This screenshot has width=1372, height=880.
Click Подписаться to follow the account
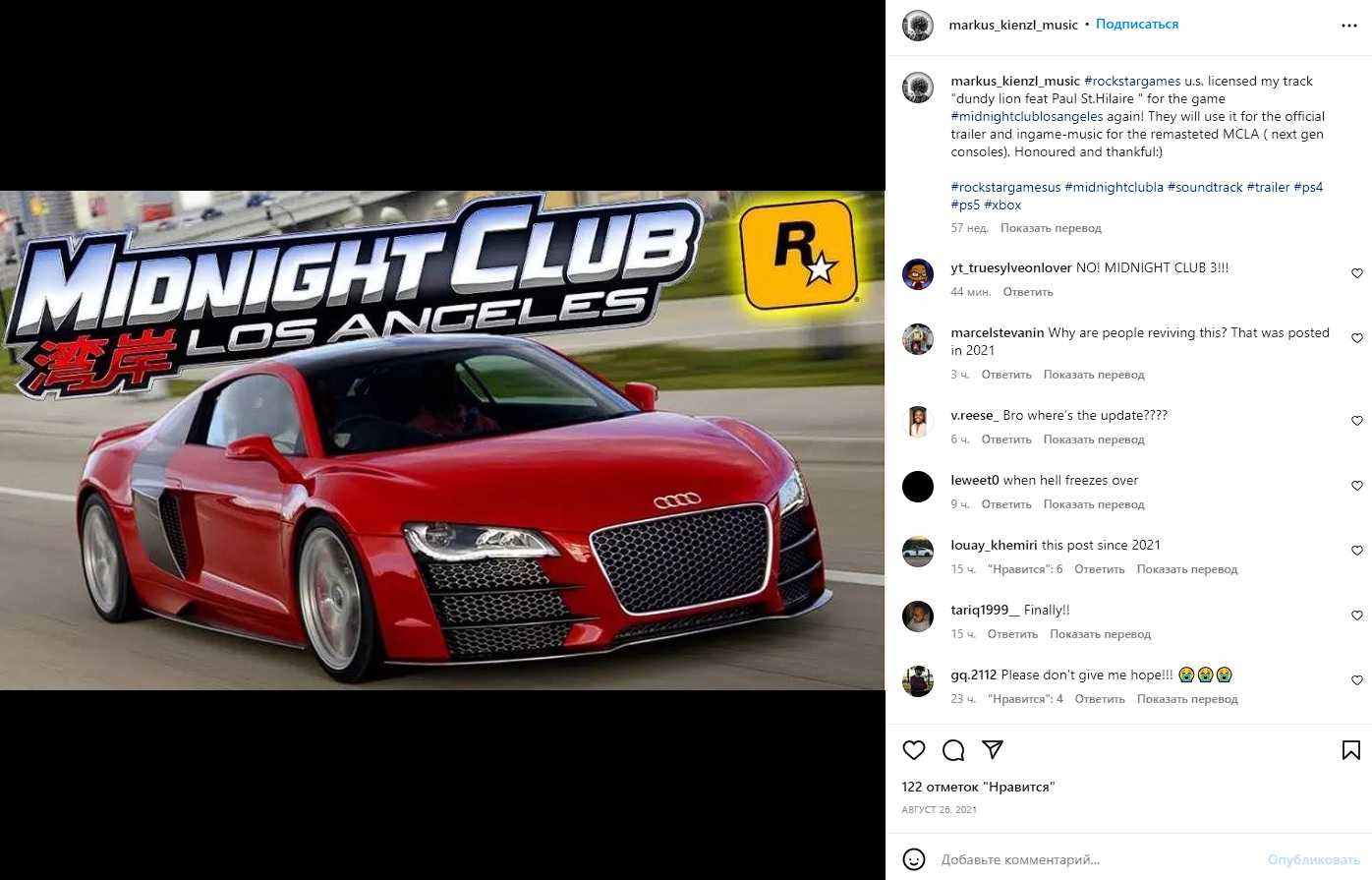1137,25
